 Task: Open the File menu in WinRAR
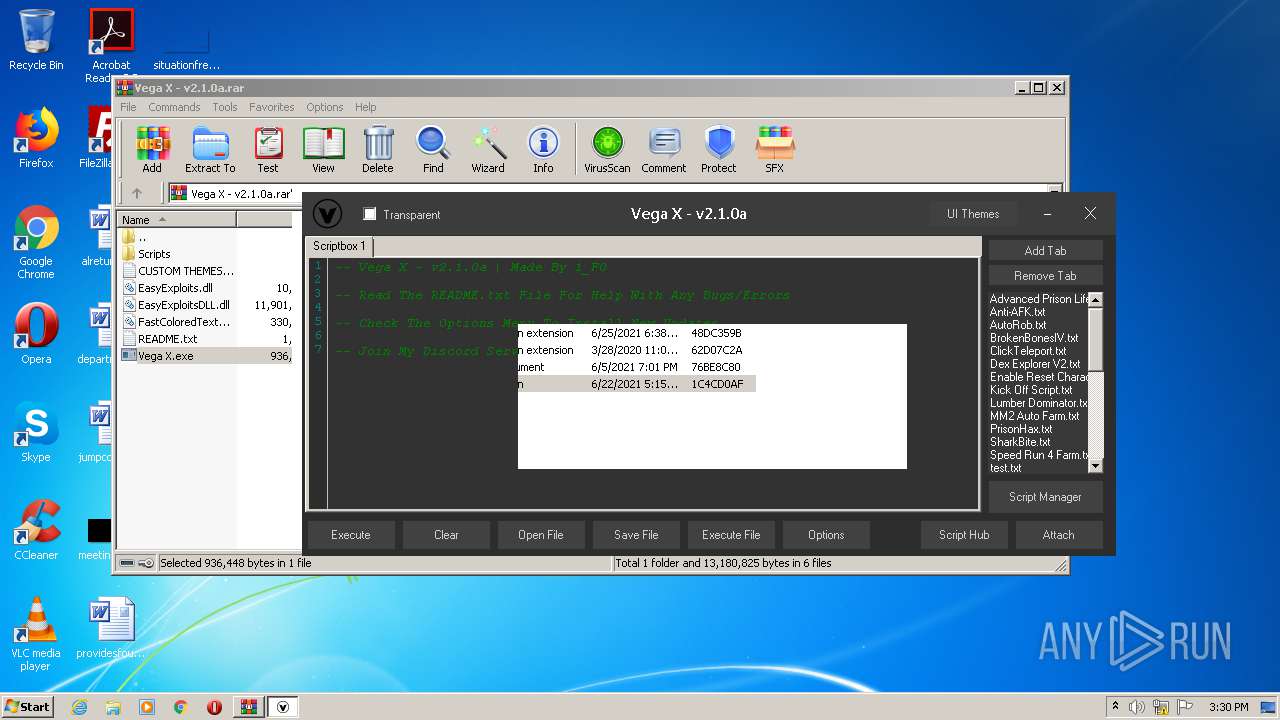(128, 107)
